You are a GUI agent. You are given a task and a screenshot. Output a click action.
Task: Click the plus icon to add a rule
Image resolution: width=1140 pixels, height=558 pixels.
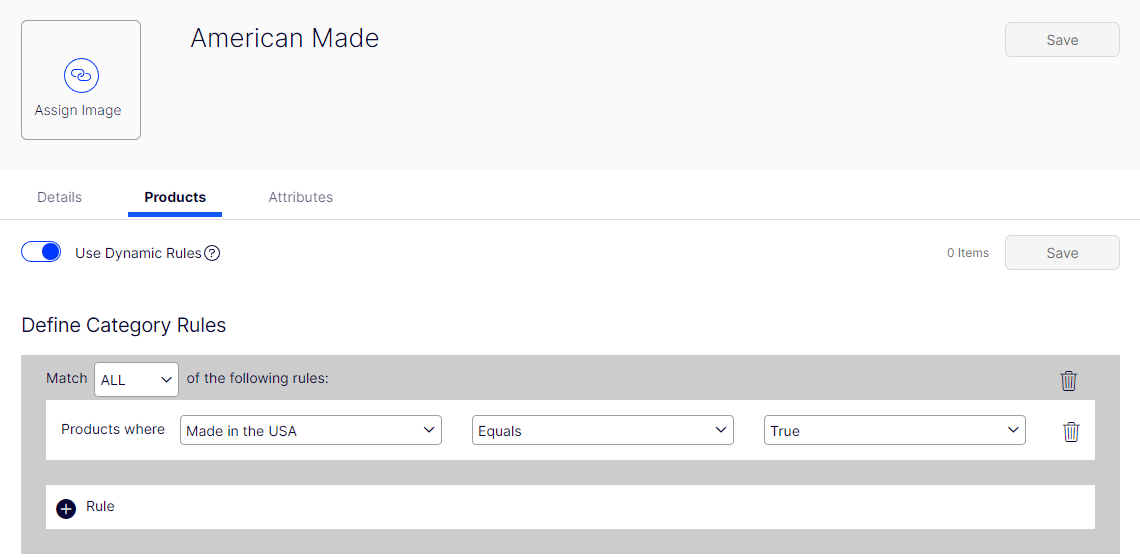[66, 508]
